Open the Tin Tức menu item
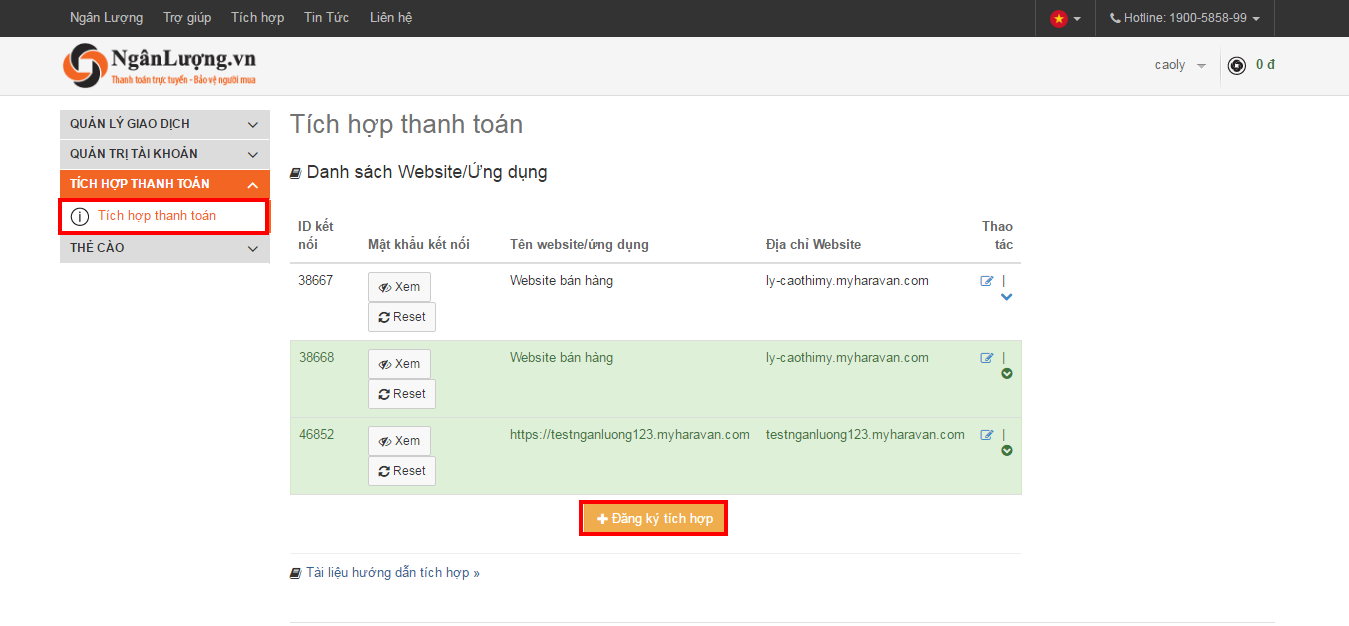The width and height of the screenshot is (1349, 626). 326,18
